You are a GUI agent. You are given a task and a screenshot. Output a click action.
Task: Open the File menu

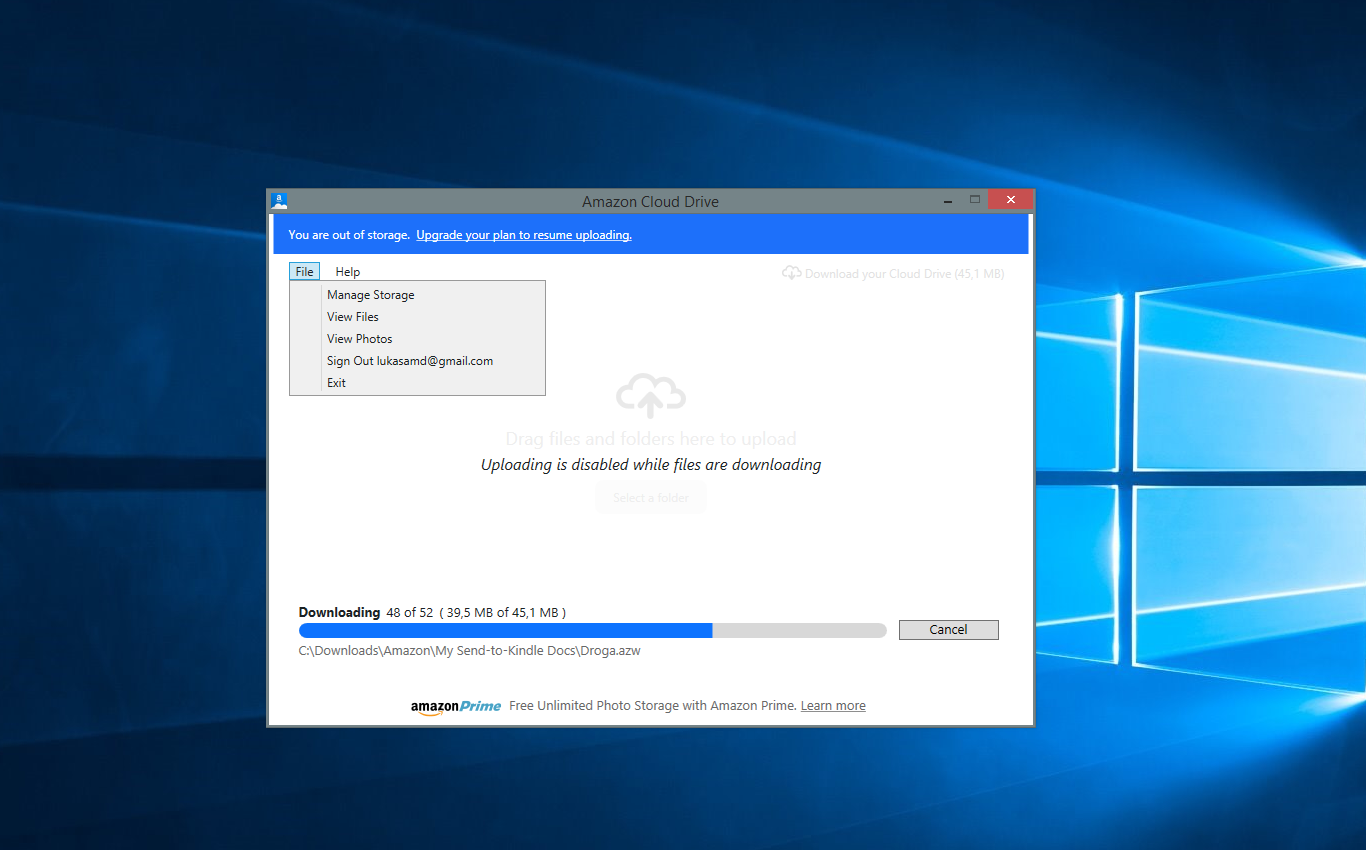305,272
